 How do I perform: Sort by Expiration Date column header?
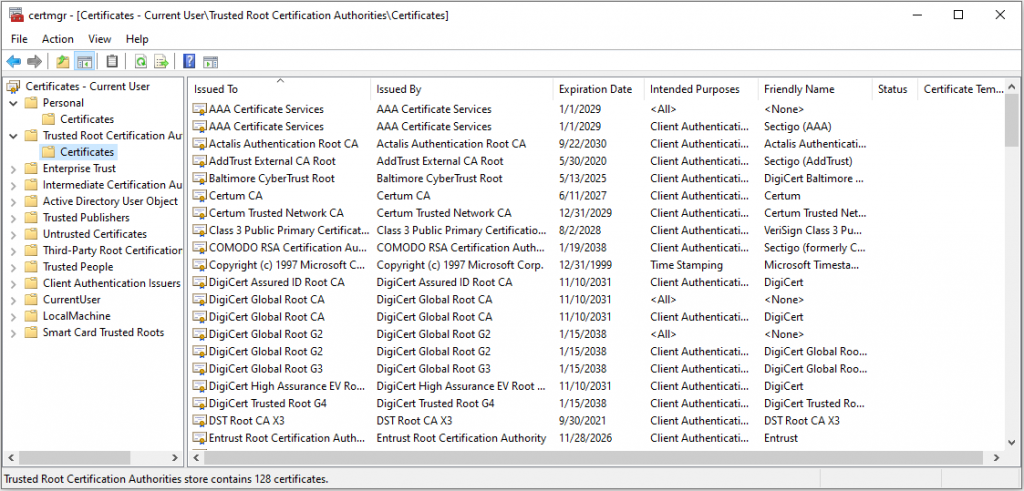tap(598, 89)
